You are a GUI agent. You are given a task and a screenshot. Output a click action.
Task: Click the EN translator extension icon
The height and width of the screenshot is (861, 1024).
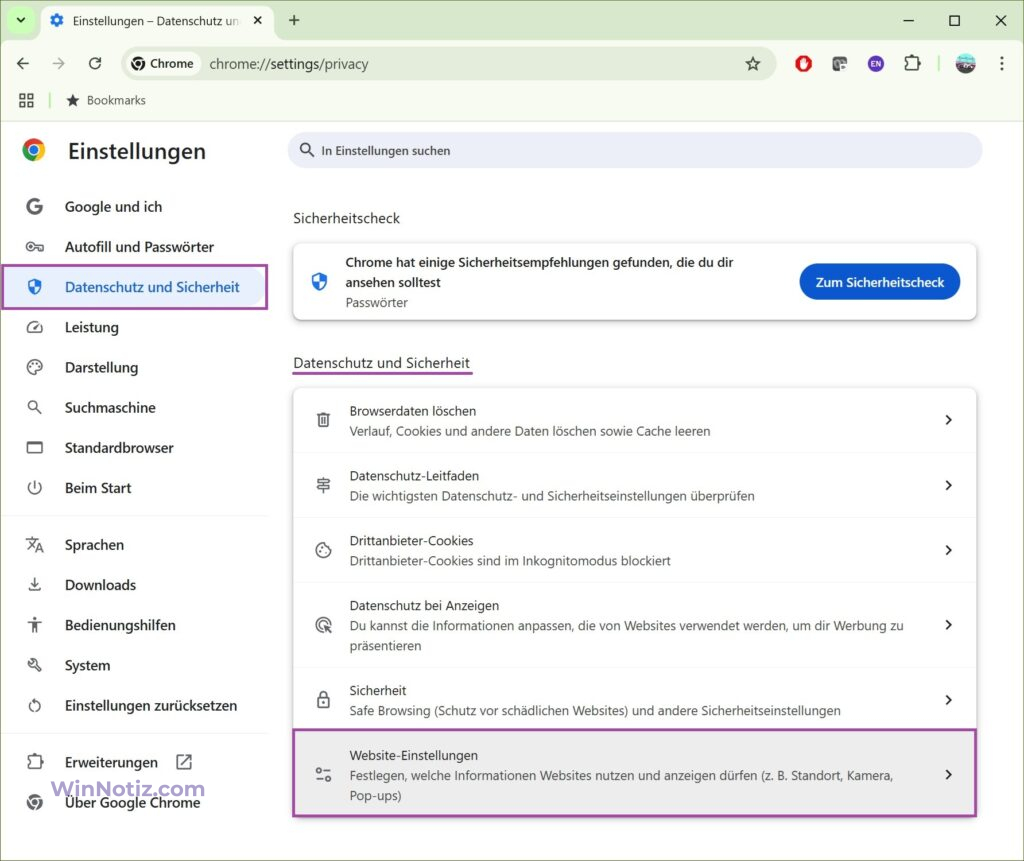875,63
